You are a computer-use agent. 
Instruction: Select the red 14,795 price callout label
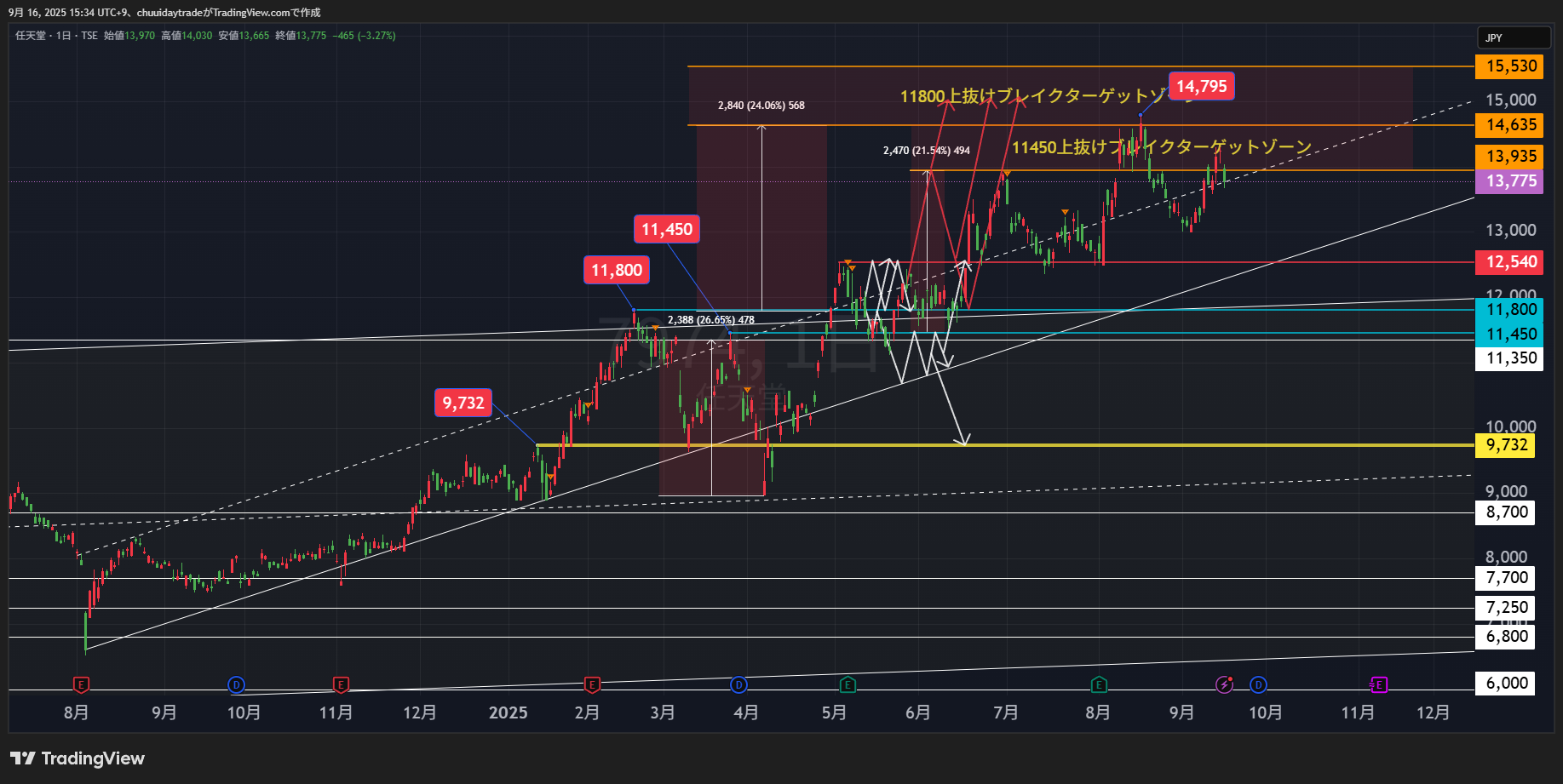pyautogui.click(x=1201, y=86)
